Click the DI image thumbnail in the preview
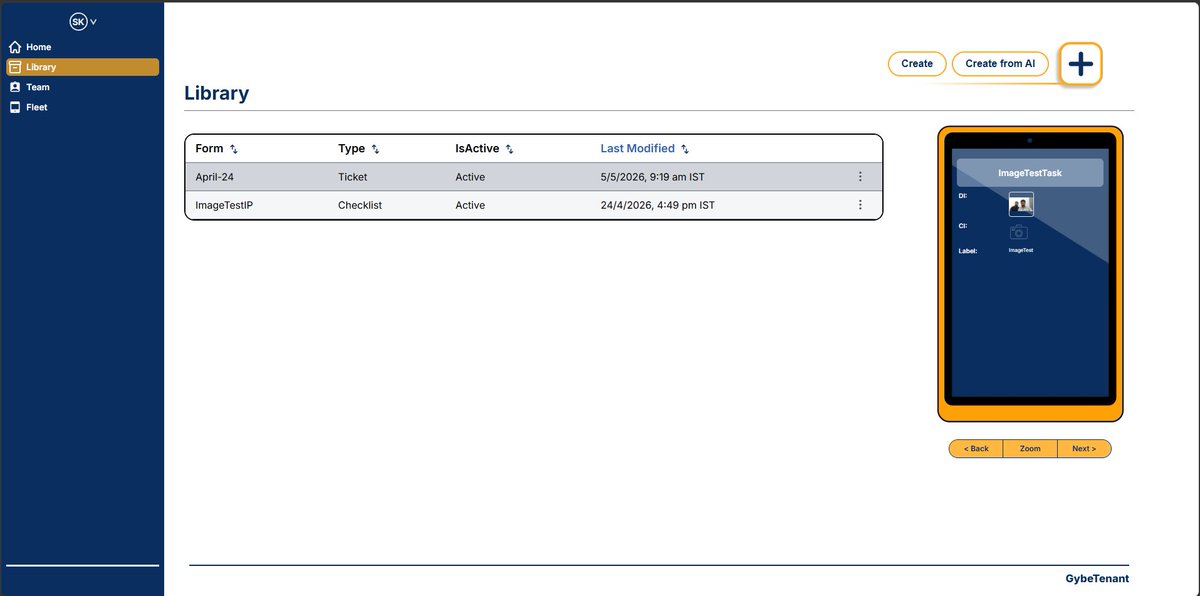 pyautogui.click(x=1021, y=204)
